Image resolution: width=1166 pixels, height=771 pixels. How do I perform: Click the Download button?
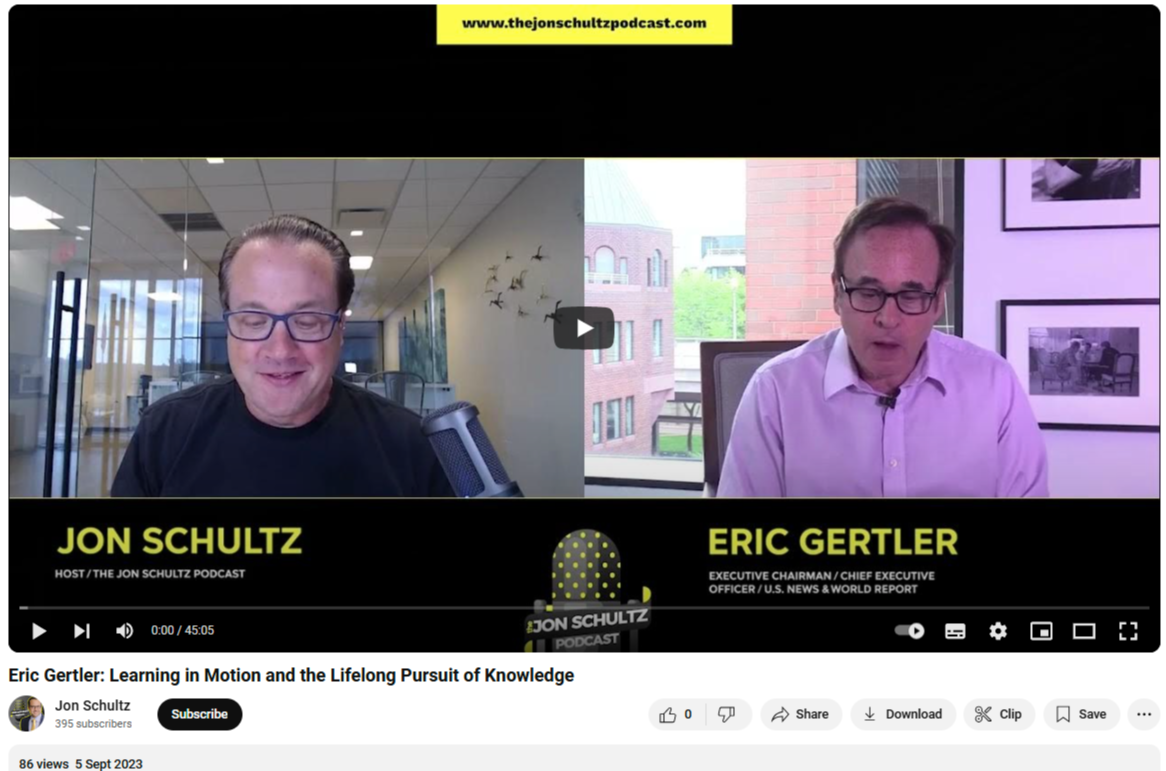click(903, 714)
